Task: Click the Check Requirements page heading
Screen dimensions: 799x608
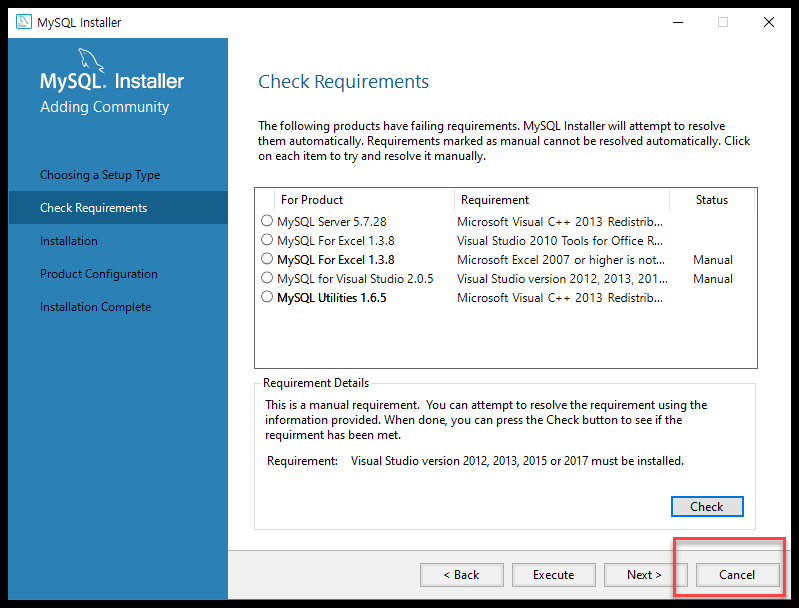Action: click(343, 82)
